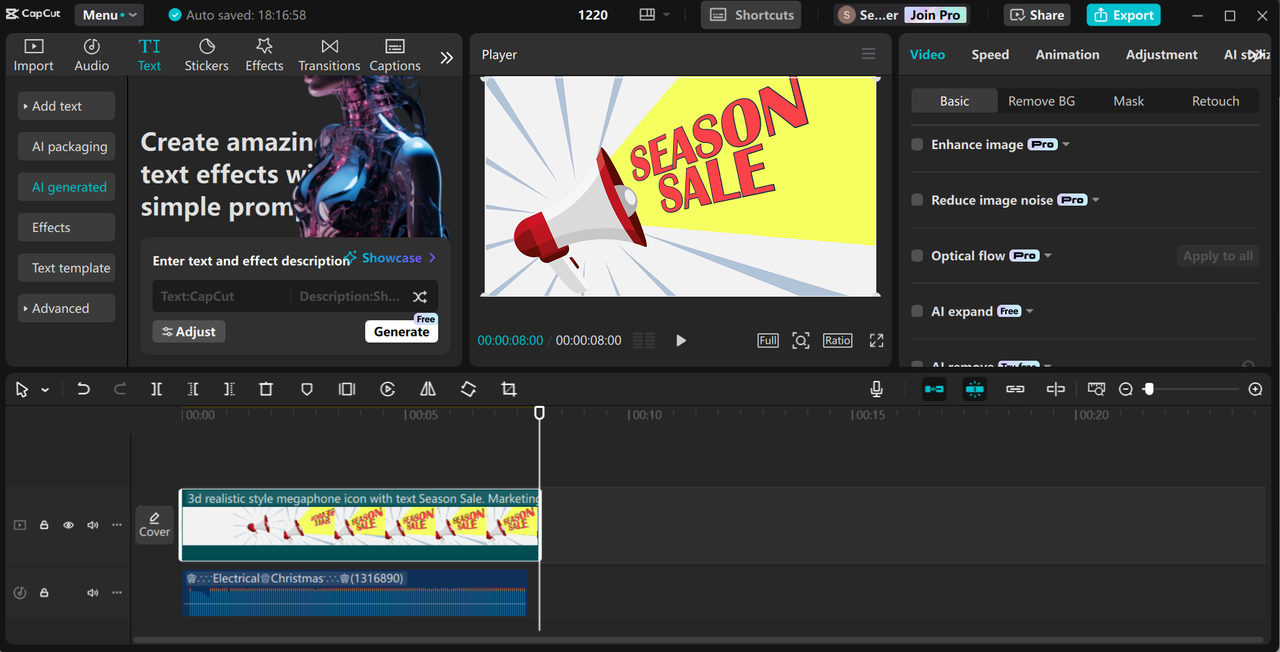Image resolution: width=1280 pixels, height=652 pixels.
Task: Mute the audio track speaker icon
Action: coord(93,593)
